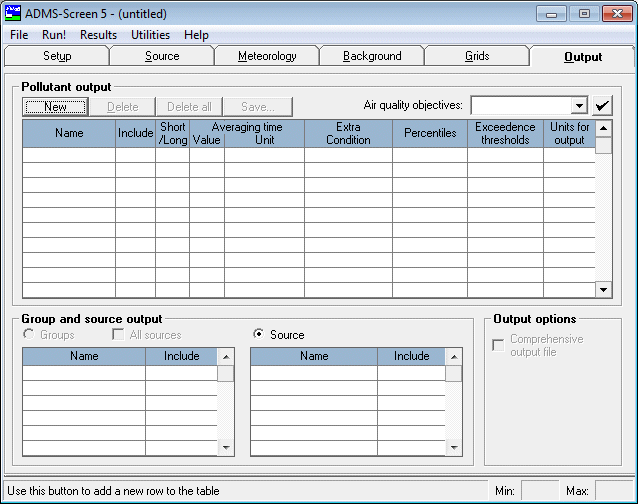638x504 pixels.
Task: Switch to the Meteorology tab
Action: click(x=267, y=56)
